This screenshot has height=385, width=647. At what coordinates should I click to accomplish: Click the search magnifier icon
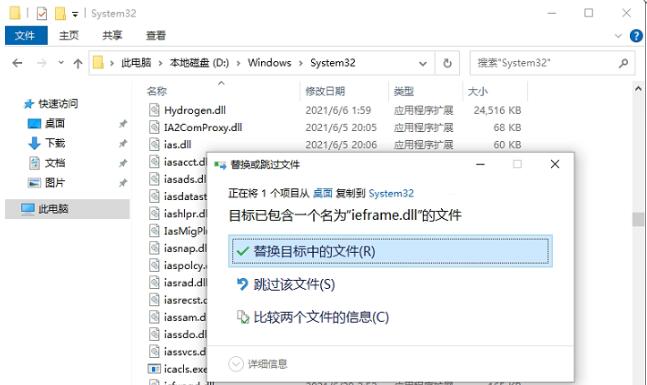coord(623,63)
